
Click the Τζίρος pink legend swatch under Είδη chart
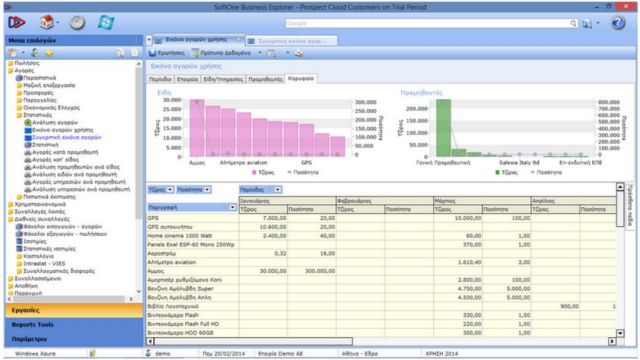click(254, 172)
